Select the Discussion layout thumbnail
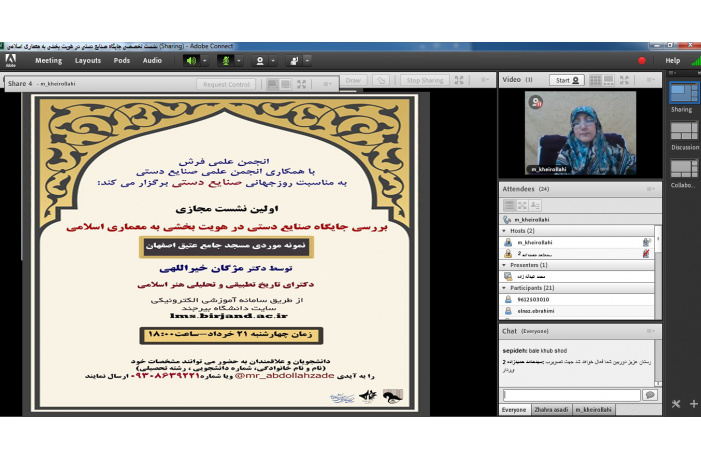Viewport: 701px width, 460px height. coord(684,131)
